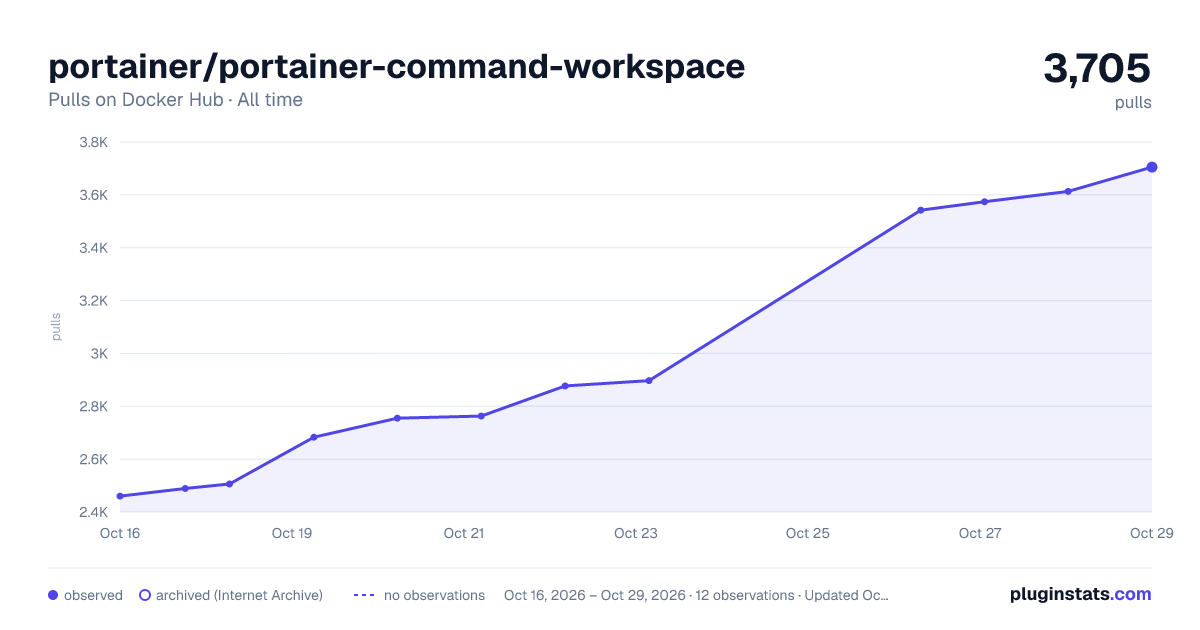Screen dimensions: 1200x630
Task: Click the 'observed' legend label
Action: coord(93,595)
